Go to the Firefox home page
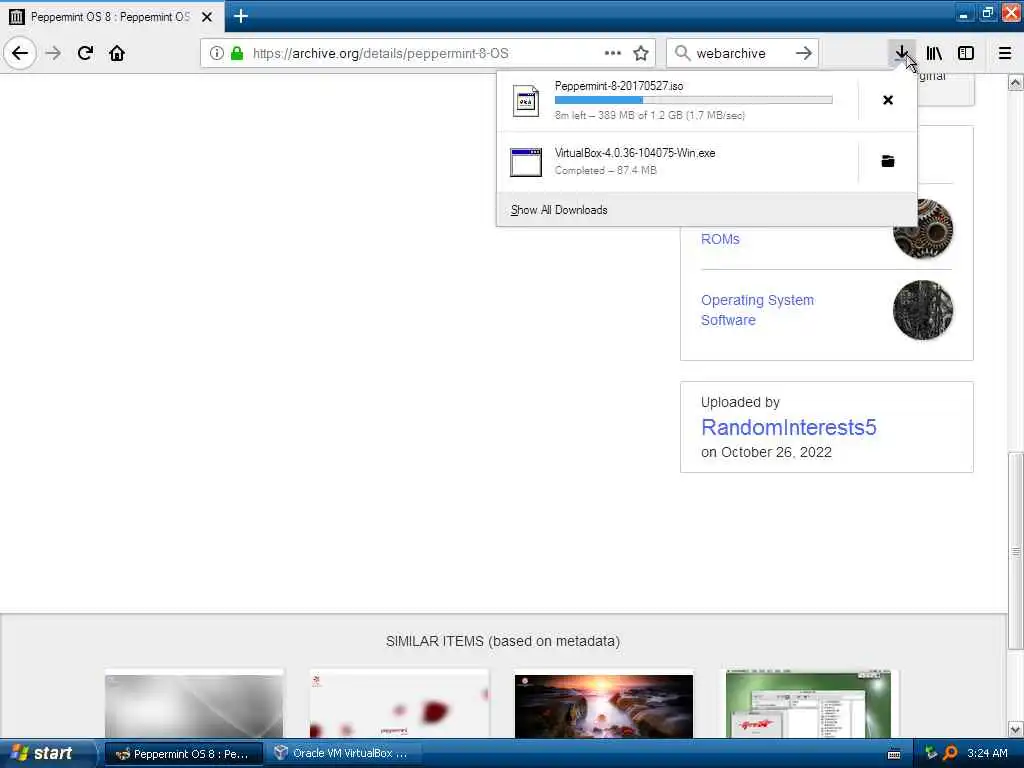The height and width of the screenshot is (768, 1024). point(117,53)
